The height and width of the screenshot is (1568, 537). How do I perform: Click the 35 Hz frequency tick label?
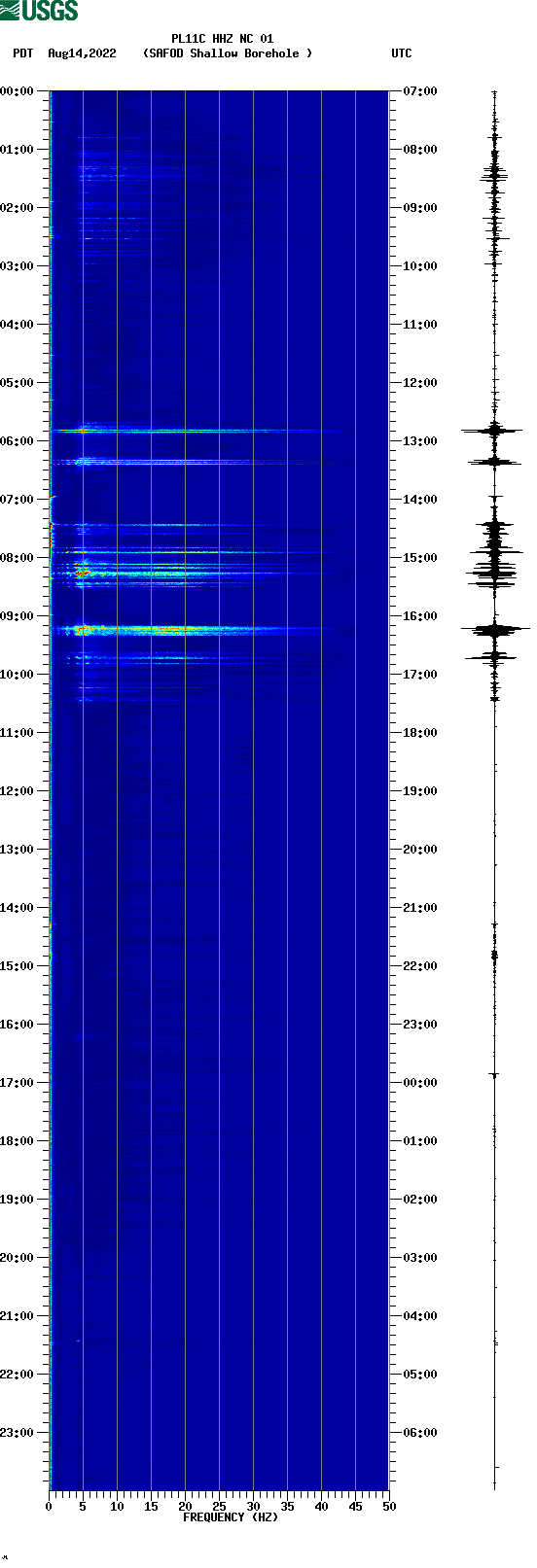click(x=287, y=1507)
